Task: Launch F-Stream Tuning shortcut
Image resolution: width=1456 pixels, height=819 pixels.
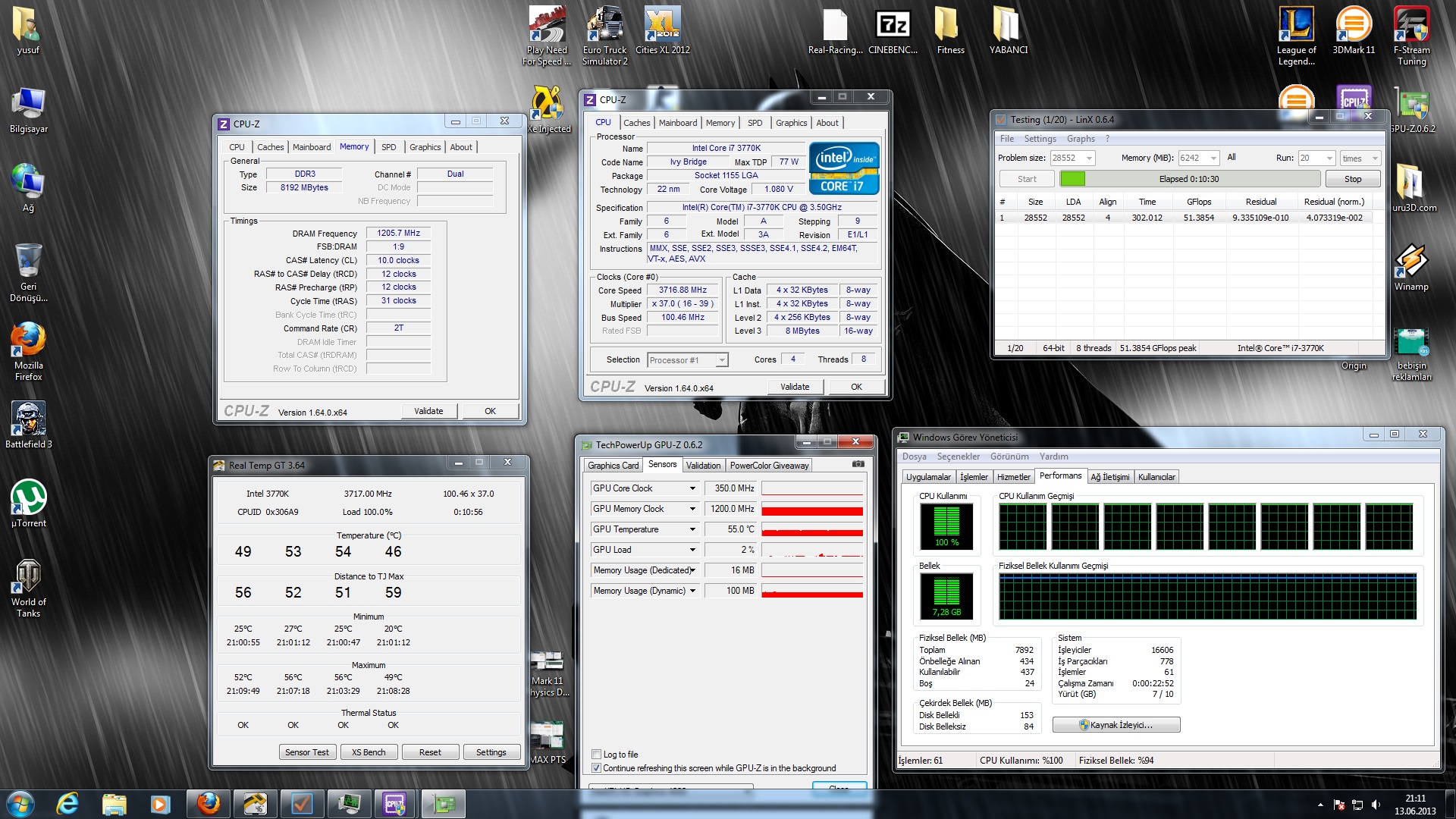Action: [x=1411, y=36]
